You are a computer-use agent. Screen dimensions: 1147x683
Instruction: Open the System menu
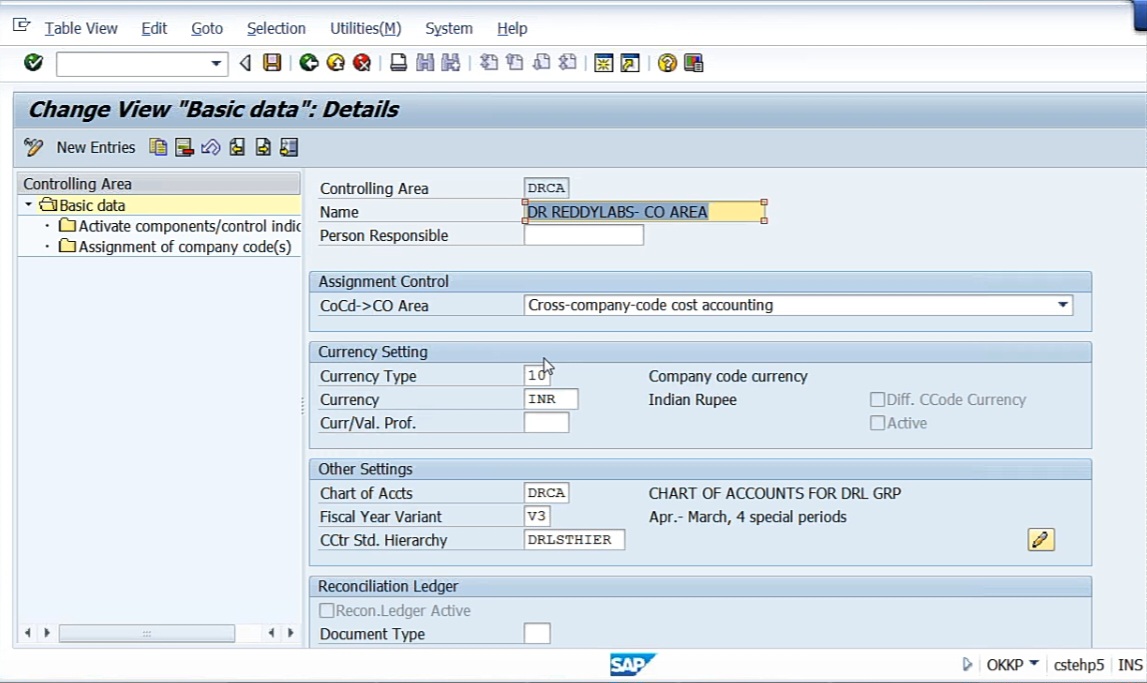(448, 29)
